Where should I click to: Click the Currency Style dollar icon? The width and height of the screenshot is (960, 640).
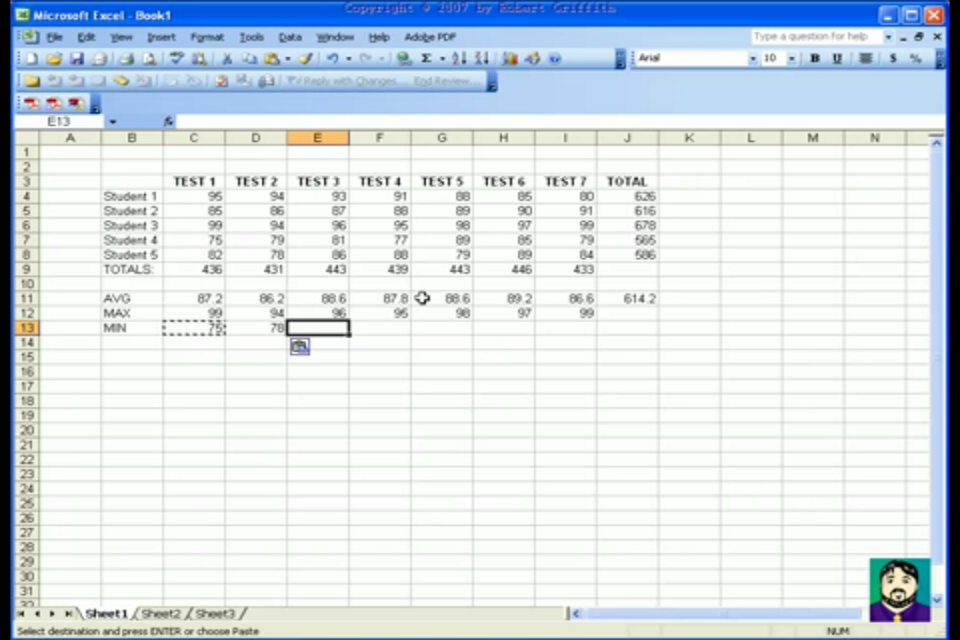pyautogui.click(x=892, y=59)
